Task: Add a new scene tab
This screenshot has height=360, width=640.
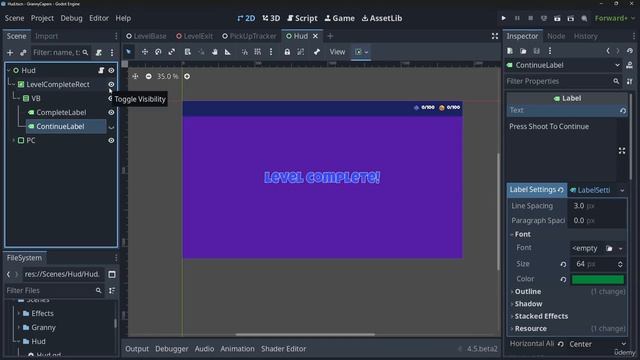Action: (330, 36)
